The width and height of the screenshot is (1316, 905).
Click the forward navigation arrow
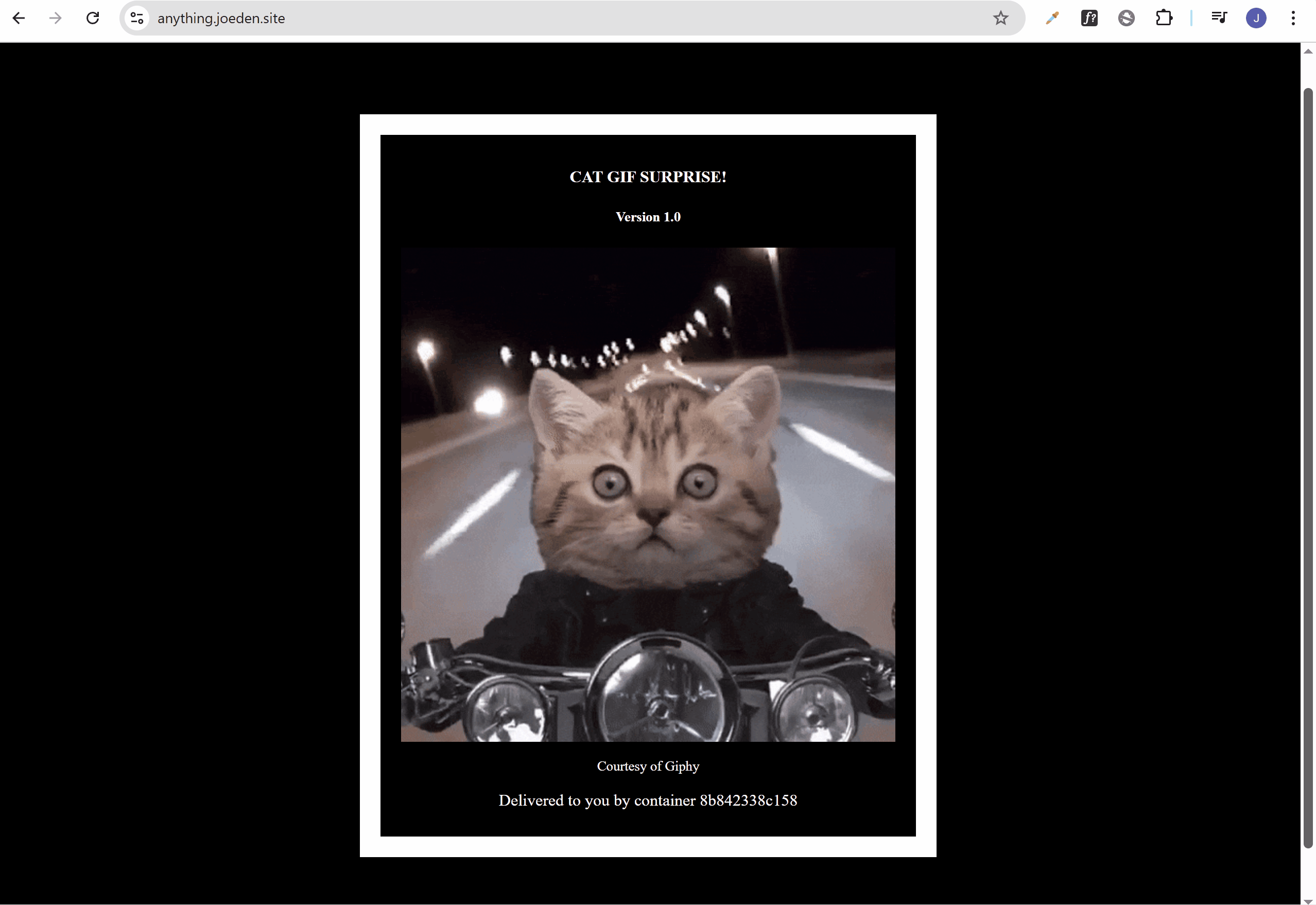coord(56,18)
